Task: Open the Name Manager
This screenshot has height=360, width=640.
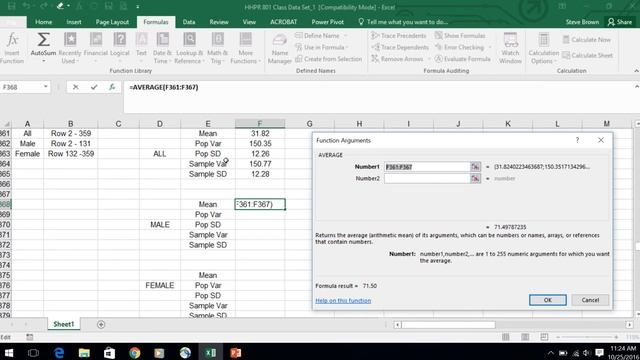Action: pos(280,49)
